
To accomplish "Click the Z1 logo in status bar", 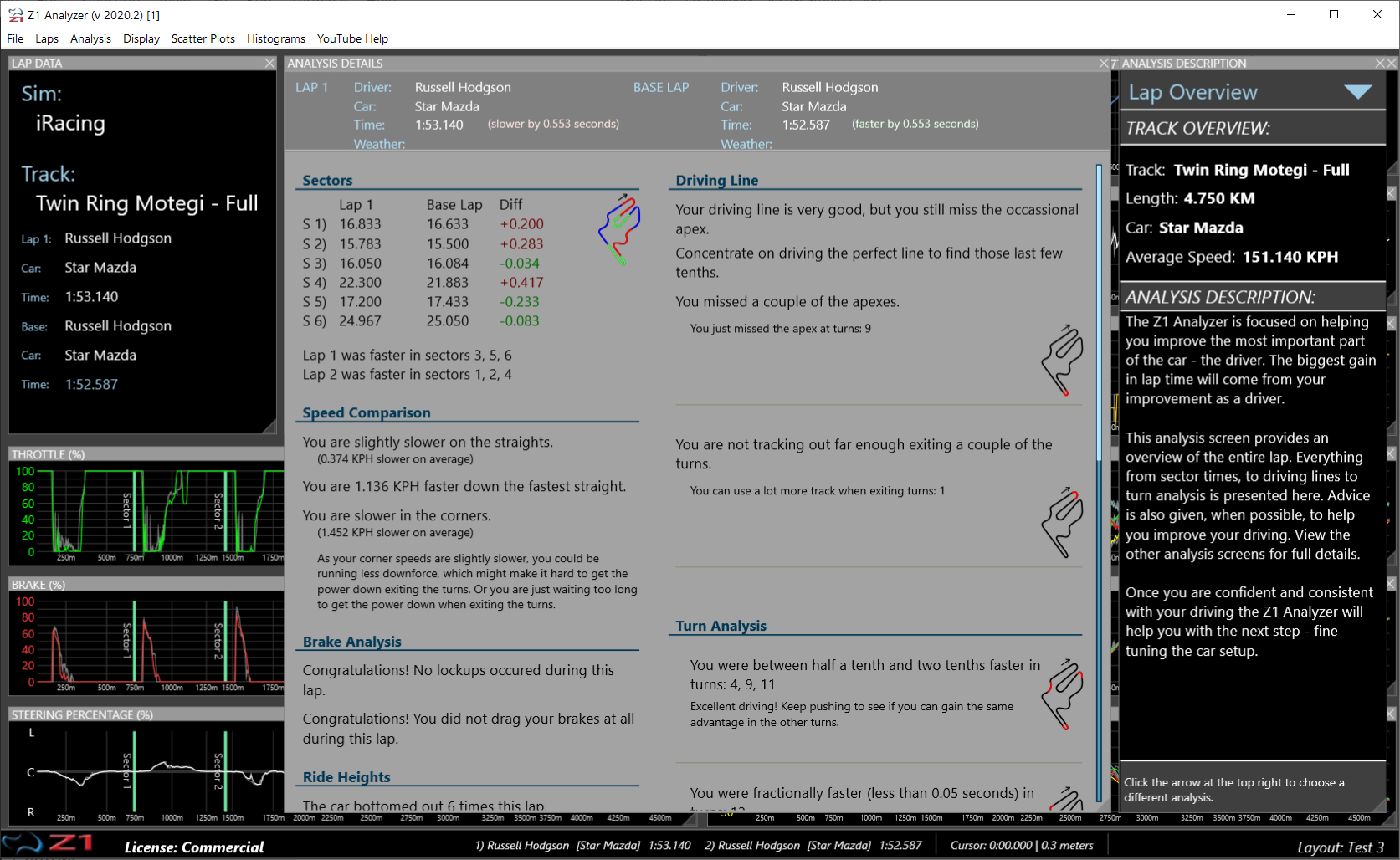I will pos(48,843).
